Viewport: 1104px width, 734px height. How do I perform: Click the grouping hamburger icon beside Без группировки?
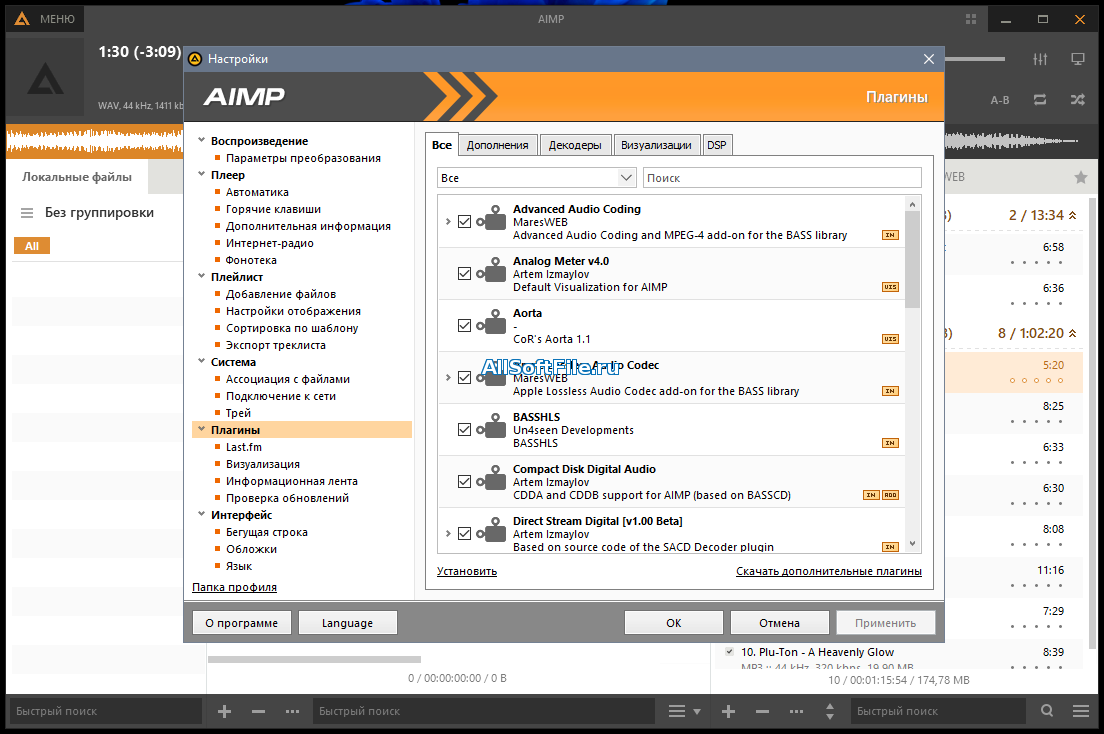click(x=27, y=213)
